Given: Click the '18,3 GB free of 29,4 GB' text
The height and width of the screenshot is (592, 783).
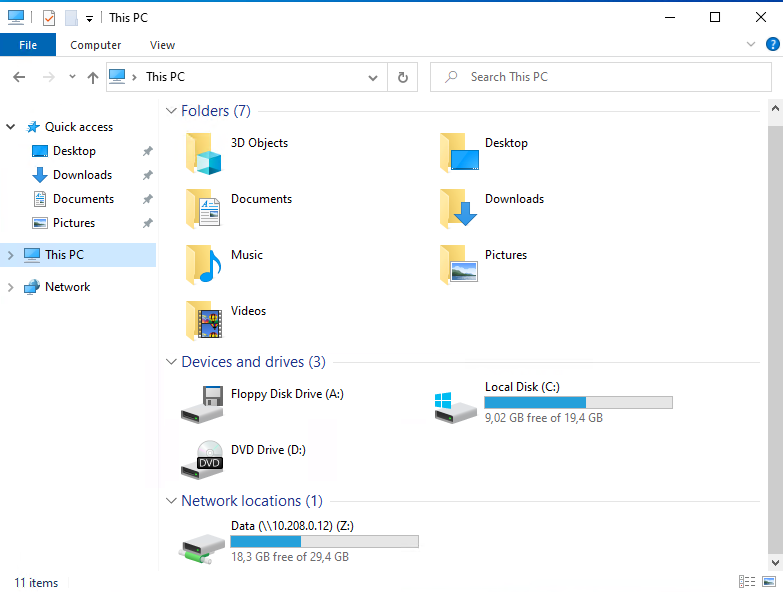Looking at the screenshot, I should 290,557.
